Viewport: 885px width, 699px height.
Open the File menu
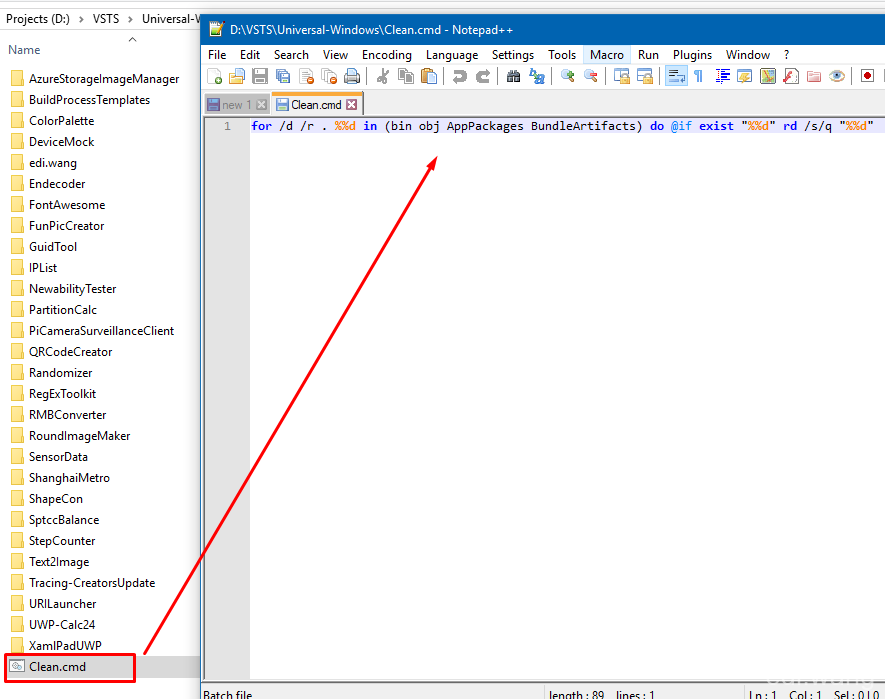click(217, 55)
